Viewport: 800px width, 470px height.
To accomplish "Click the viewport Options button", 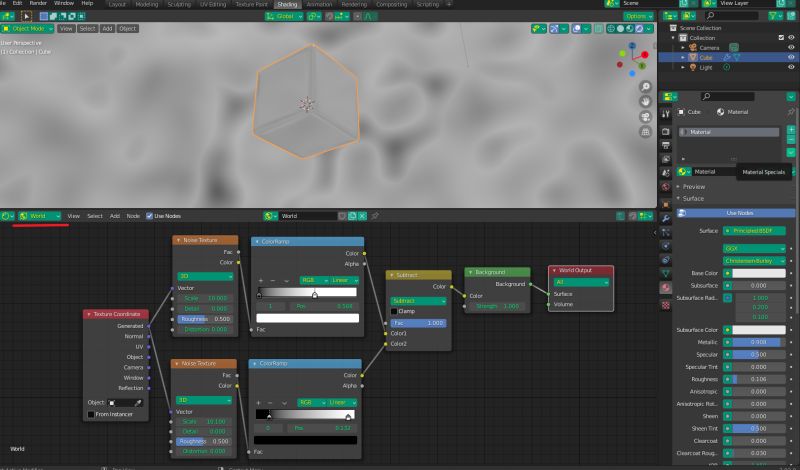I will pos(638,16).
